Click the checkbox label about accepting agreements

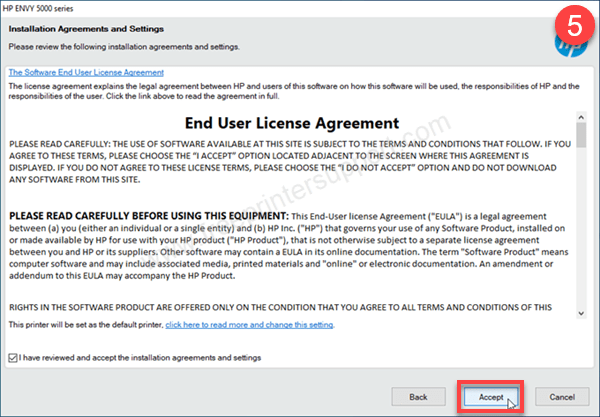click(139, 357)
